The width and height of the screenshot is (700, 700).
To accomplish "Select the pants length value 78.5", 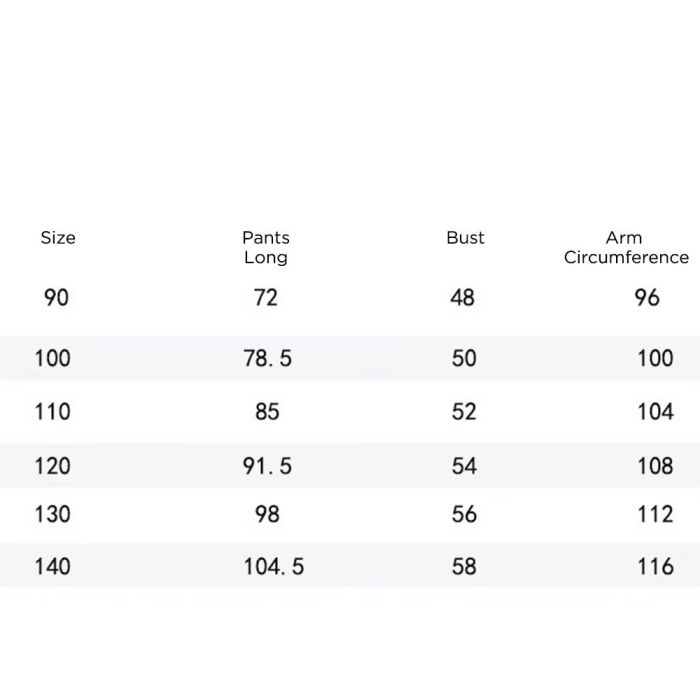I will click(268, 358).
